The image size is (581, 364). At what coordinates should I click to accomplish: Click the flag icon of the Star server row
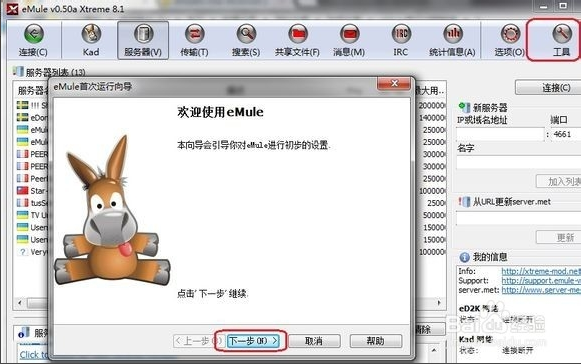click(23, 191)
